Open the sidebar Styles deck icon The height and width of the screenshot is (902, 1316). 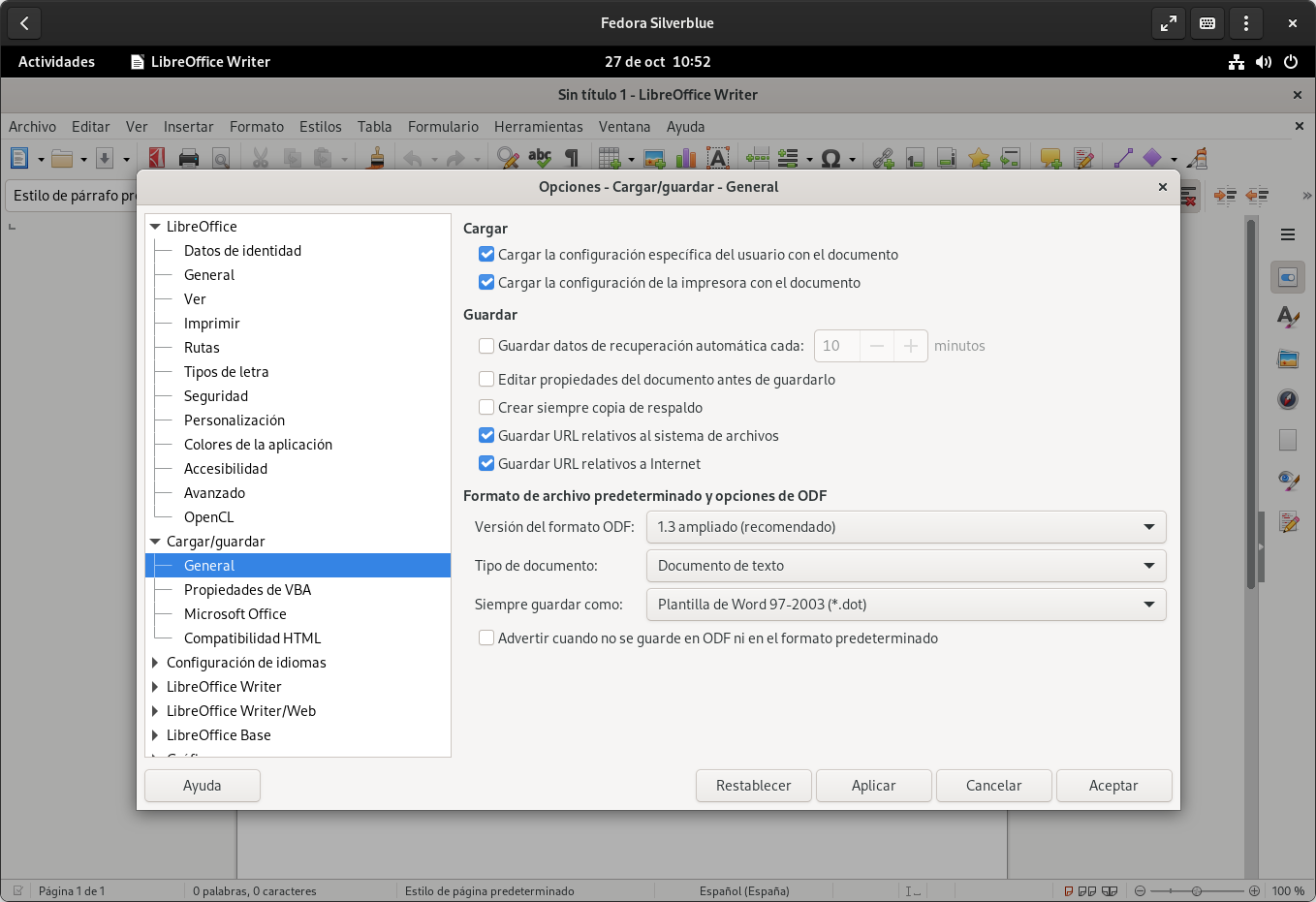click(1288, 318)
